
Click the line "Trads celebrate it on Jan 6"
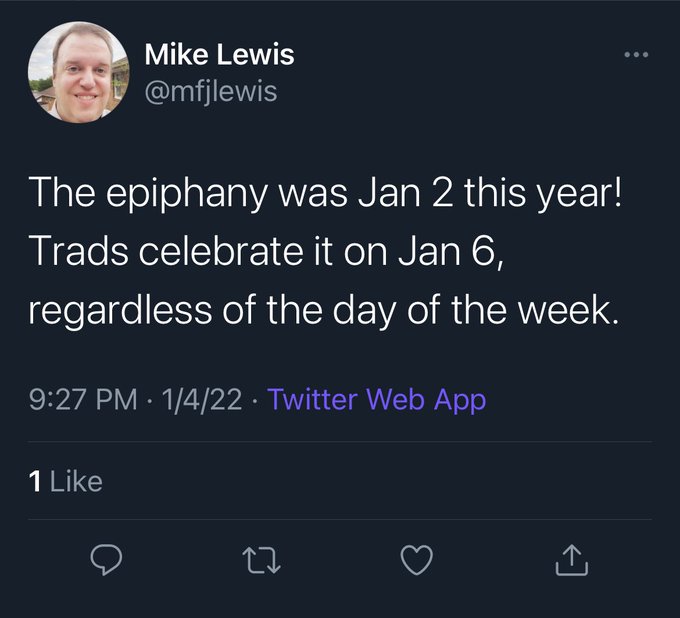267,252
